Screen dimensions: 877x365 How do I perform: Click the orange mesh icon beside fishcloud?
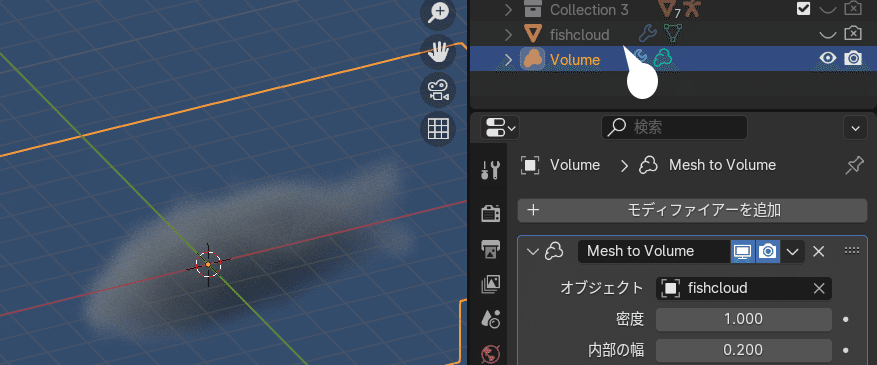click(x=533, y=34)
